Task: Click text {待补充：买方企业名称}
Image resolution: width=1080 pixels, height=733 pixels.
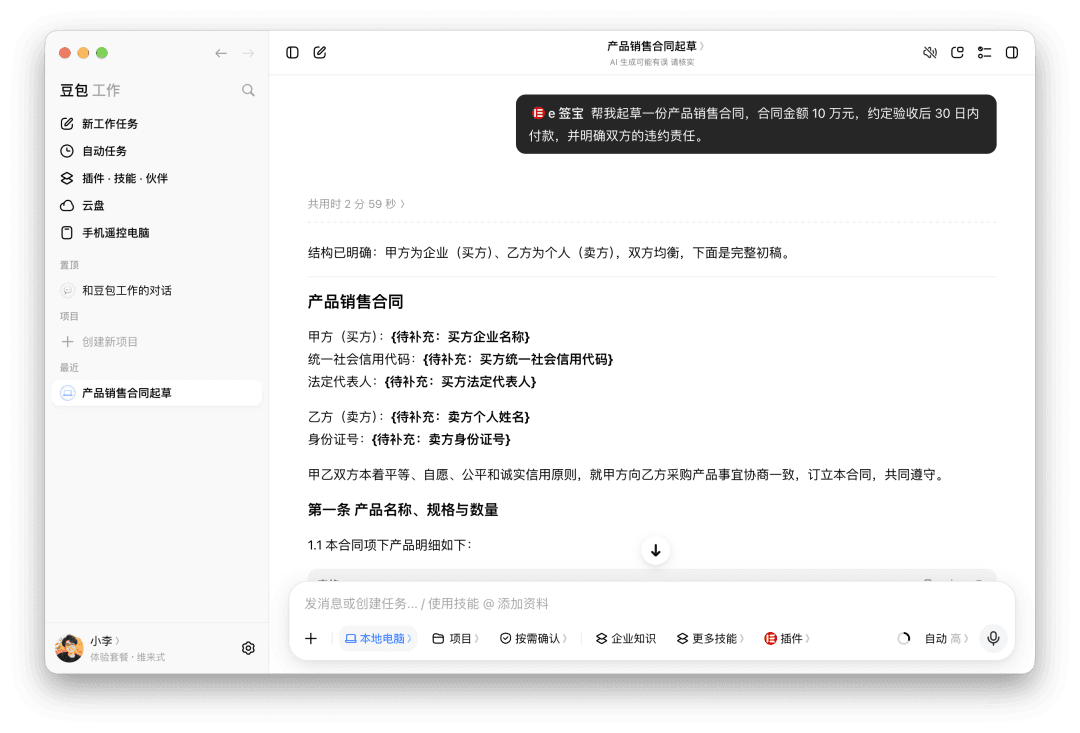Action: [x=460, y=337]
